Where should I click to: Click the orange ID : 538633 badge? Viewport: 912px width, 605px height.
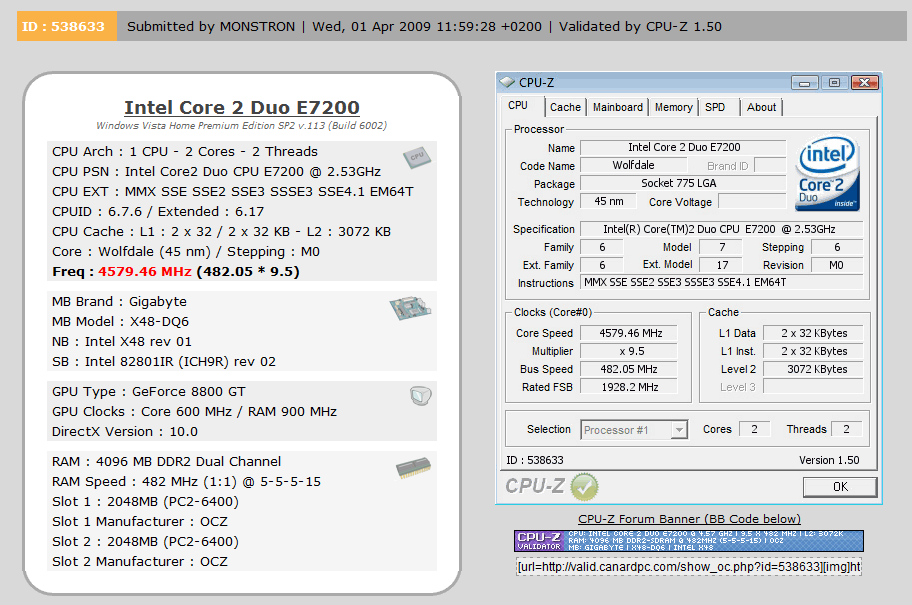coord(66,26)
